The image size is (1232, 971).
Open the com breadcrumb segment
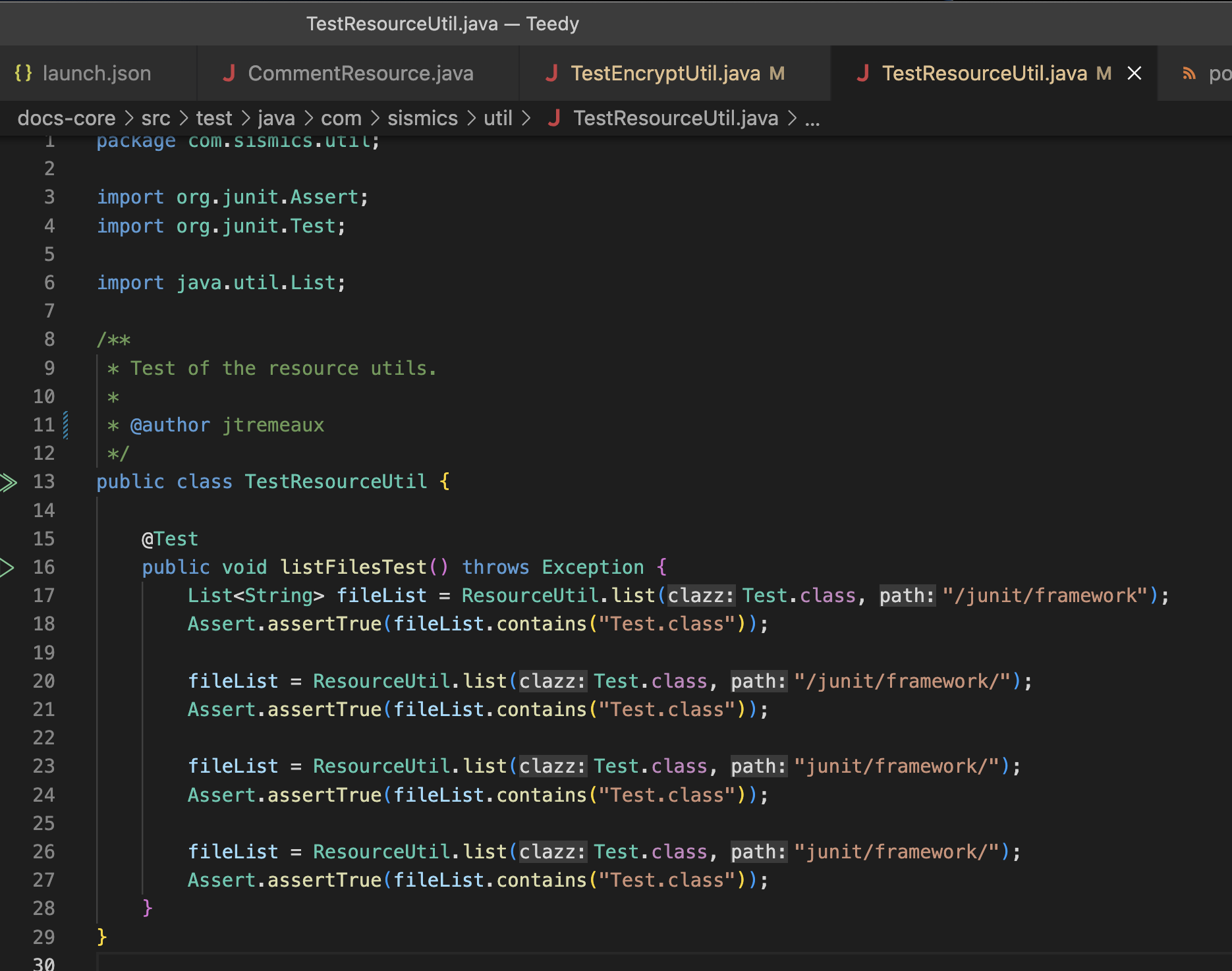click(341, 118)
